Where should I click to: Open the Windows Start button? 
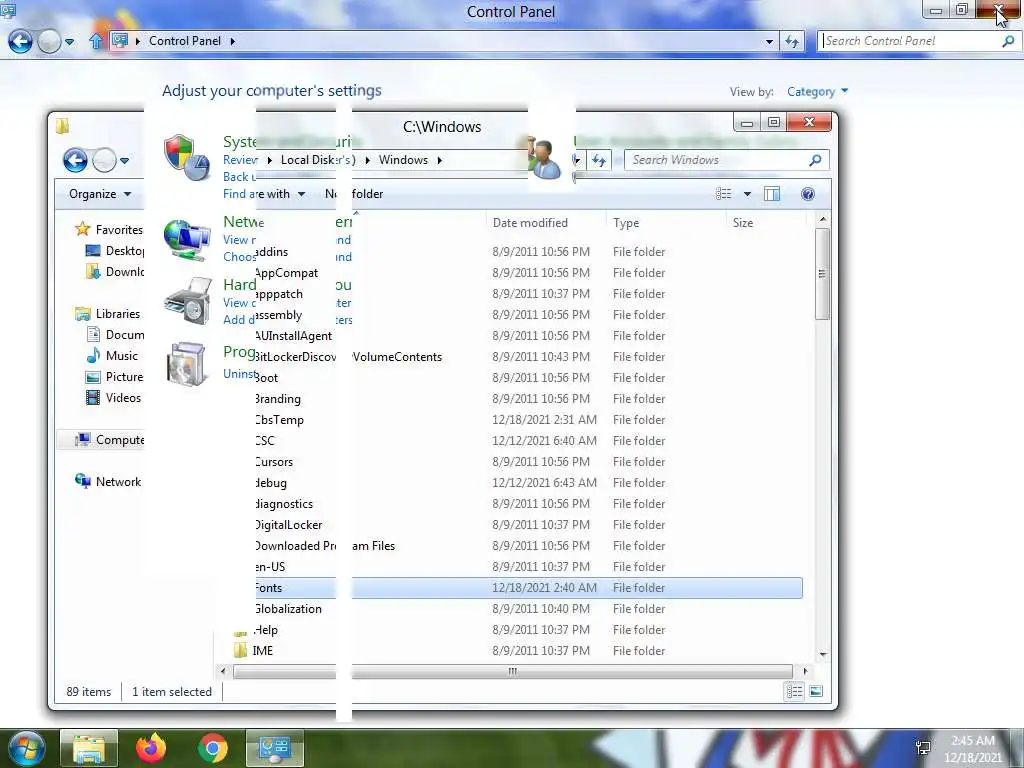[x=25, y=748]
